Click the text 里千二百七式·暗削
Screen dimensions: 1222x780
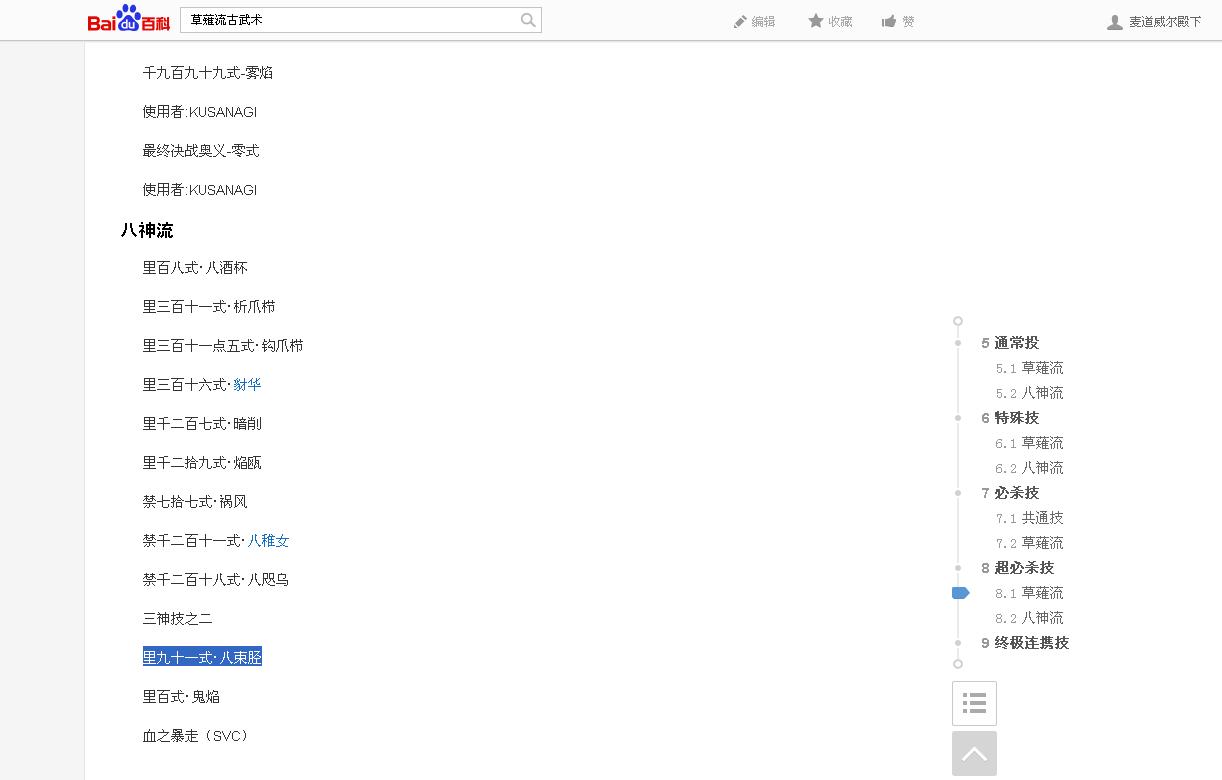click(x=202, y=424)
